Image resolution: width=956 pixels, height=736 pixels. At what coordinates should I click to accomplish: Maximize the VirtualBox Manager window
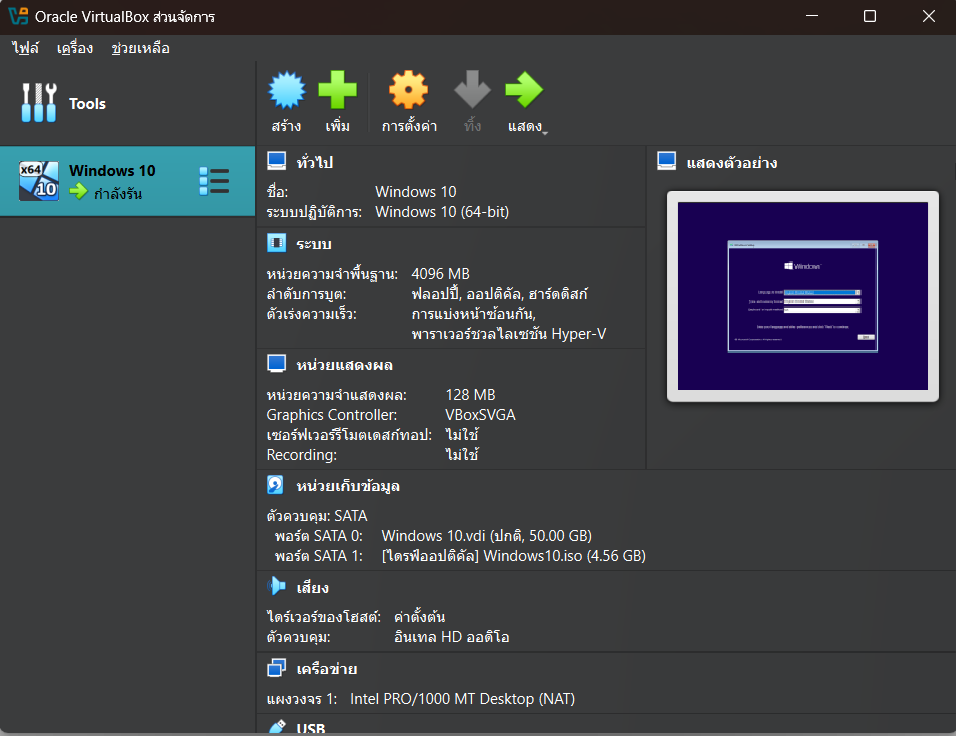coord(870,16)
